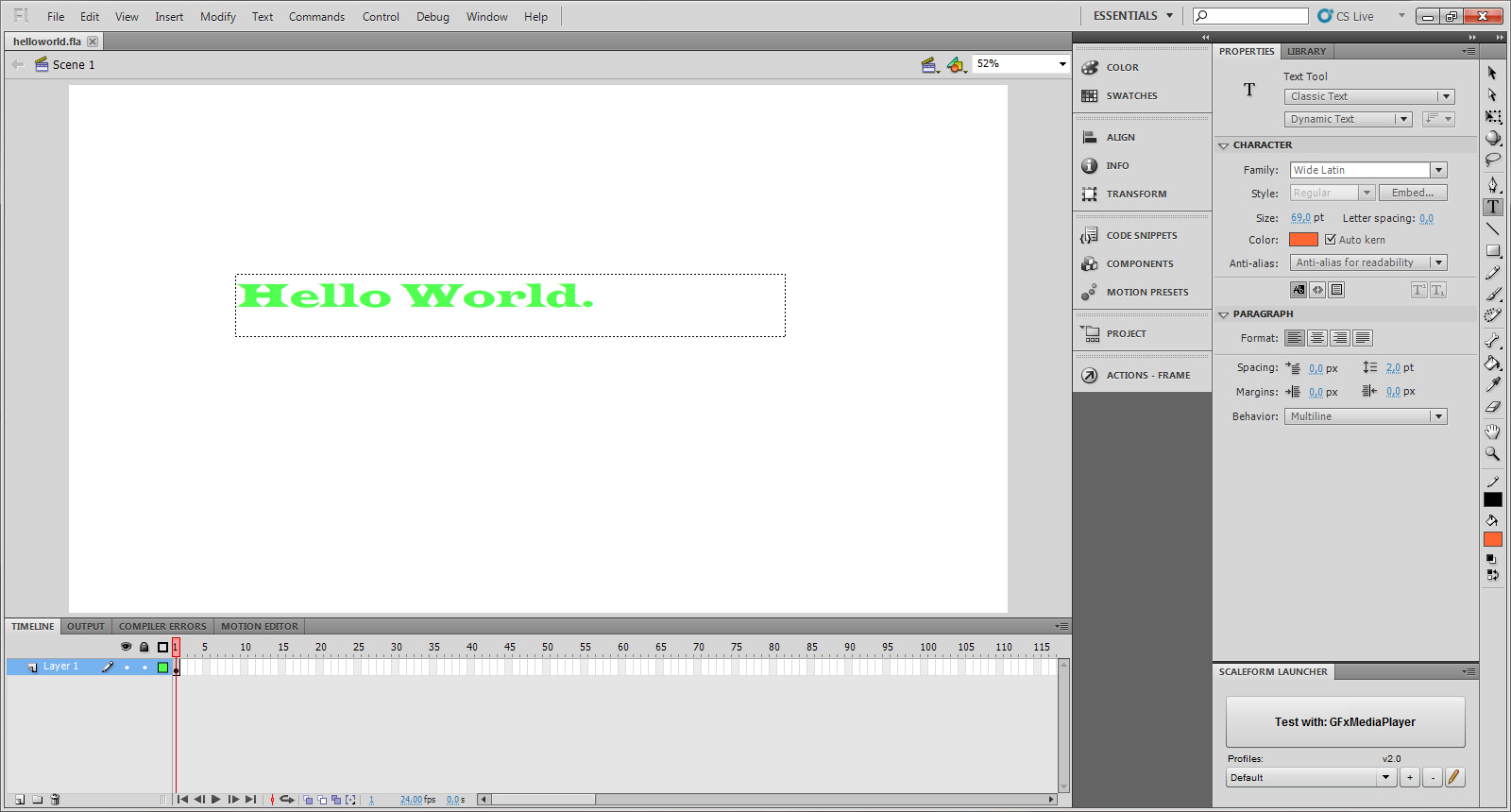Open the Anti-alias dropdown
1511x812 pixels.
coord(1438,262)
